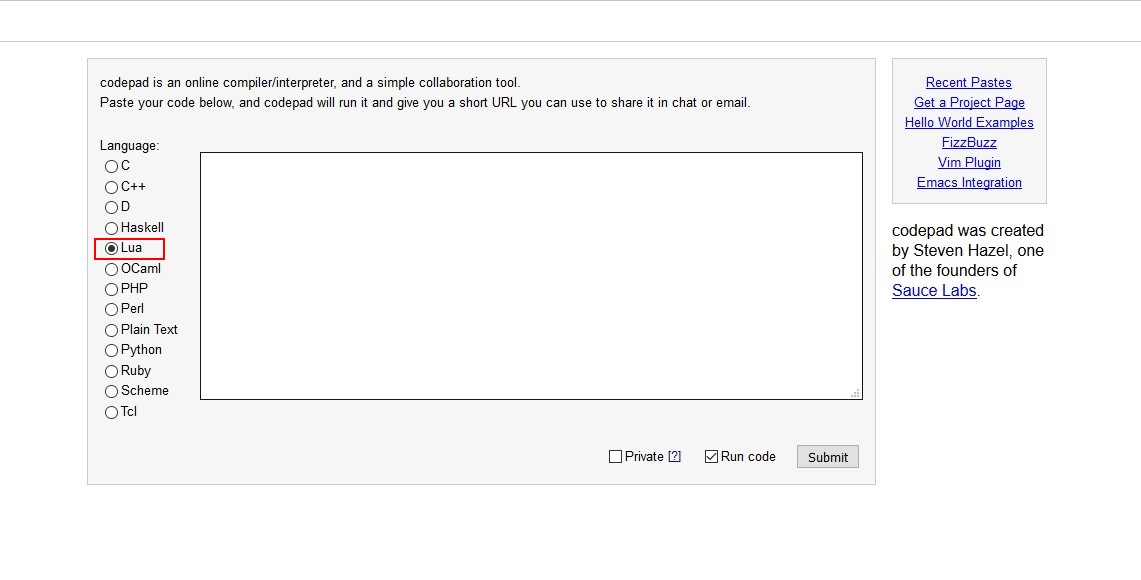Select OCaml language option

coord(111,269)
